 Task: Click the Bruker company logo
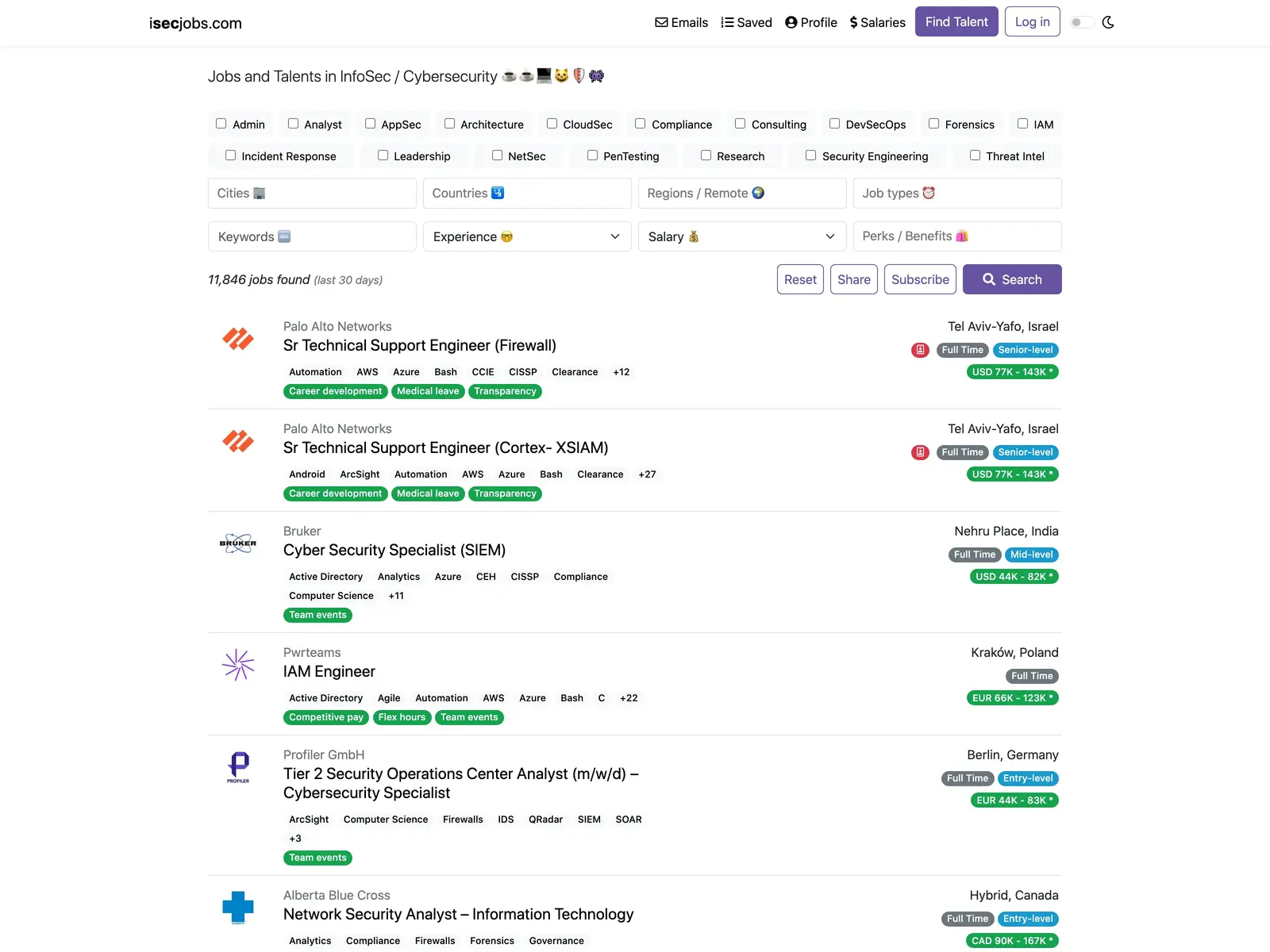point(238,543)
